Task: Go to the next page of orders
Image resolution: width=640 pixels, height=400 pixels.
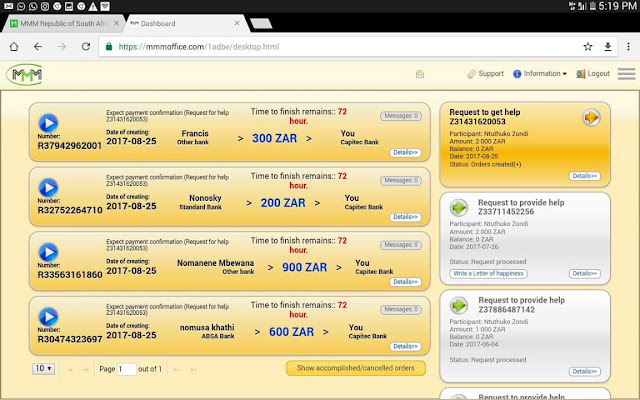Action: 177,369
